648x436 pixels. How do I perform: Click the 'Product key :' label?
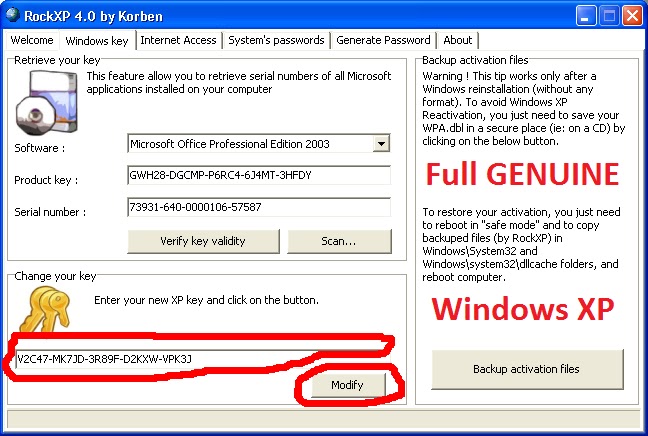click(x=46, y=180)
